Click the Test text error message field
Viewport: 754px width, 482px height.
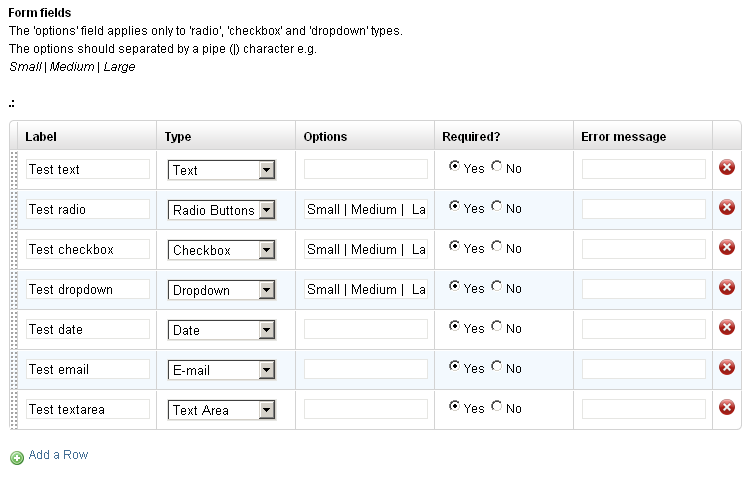click(x=644, y=169)
